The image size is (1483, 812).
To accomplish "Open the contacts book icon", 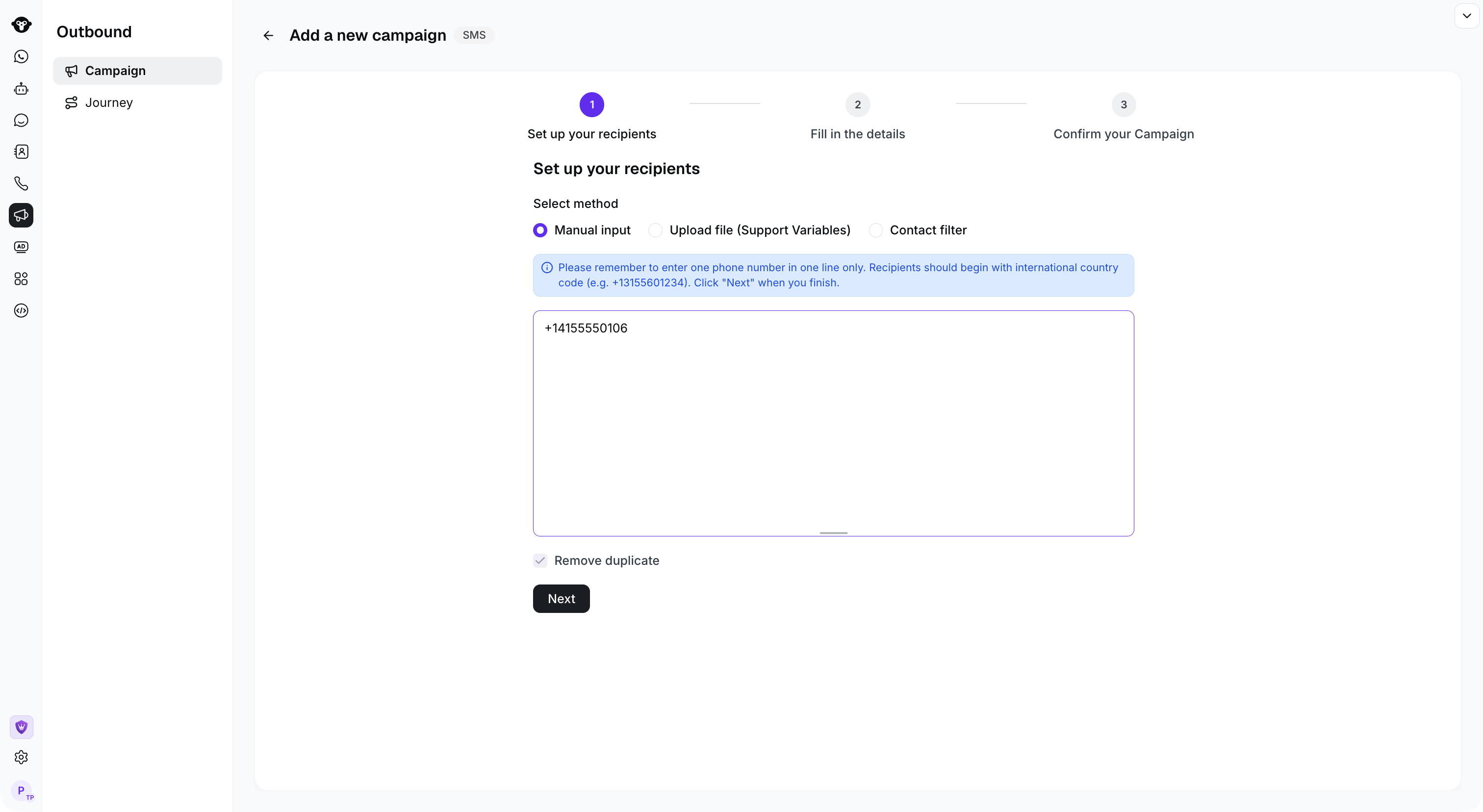I will coord(21,152).
